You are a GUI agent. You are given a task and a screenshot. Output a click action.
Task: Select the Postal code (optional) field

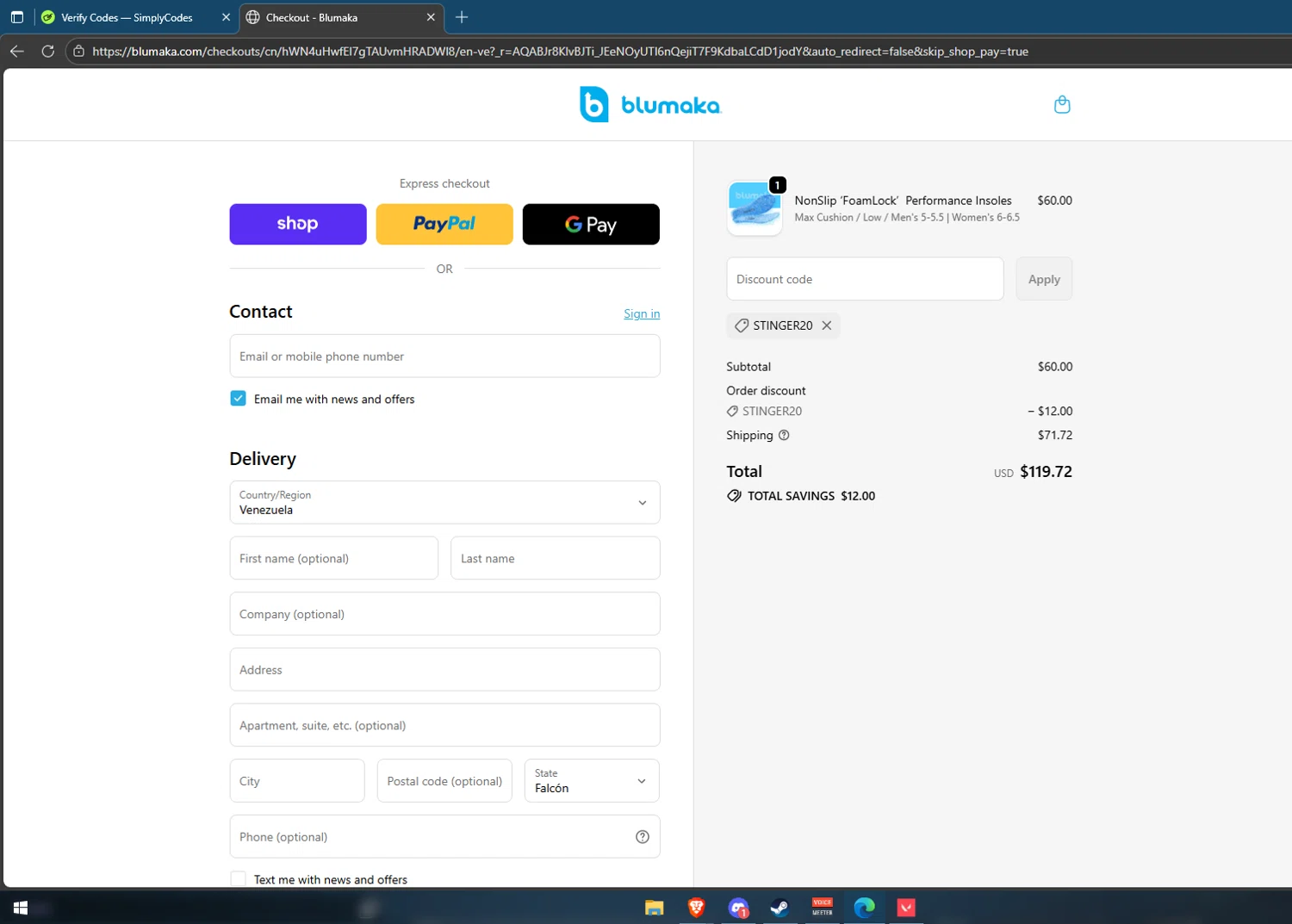[444, 781]
